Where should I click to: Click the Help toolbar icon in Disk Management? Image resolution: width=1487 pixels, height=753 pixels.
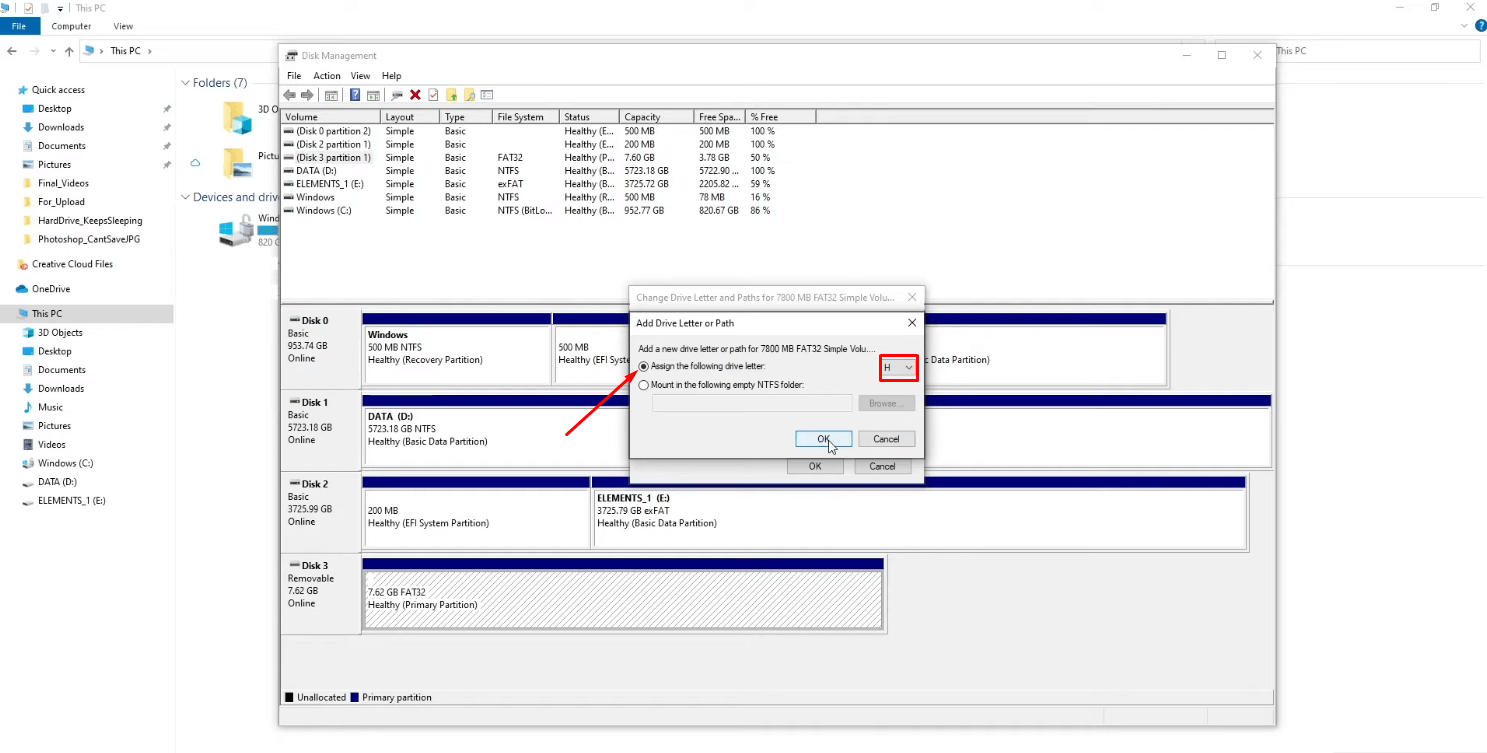coord(355,95)
